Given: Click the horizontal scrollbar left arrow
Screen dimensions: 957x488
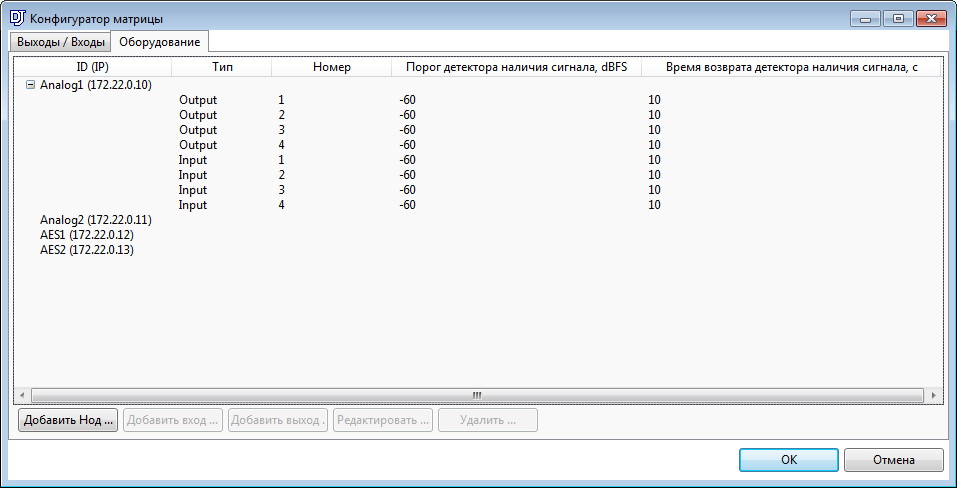Looking at the screenshot, I should (22, 395).
